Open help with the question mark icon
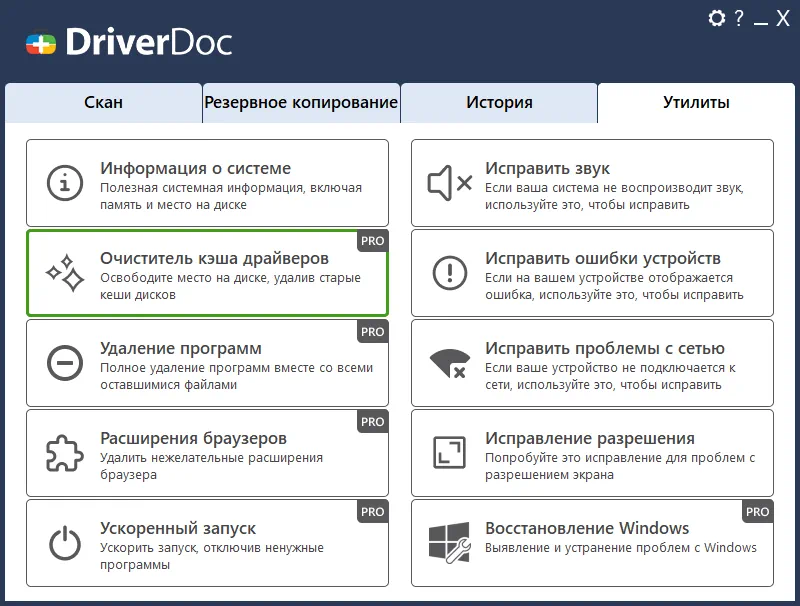Image resolution: width=800 pixels, height=606 pixels. pyautogui.click(x=738, y=18)
